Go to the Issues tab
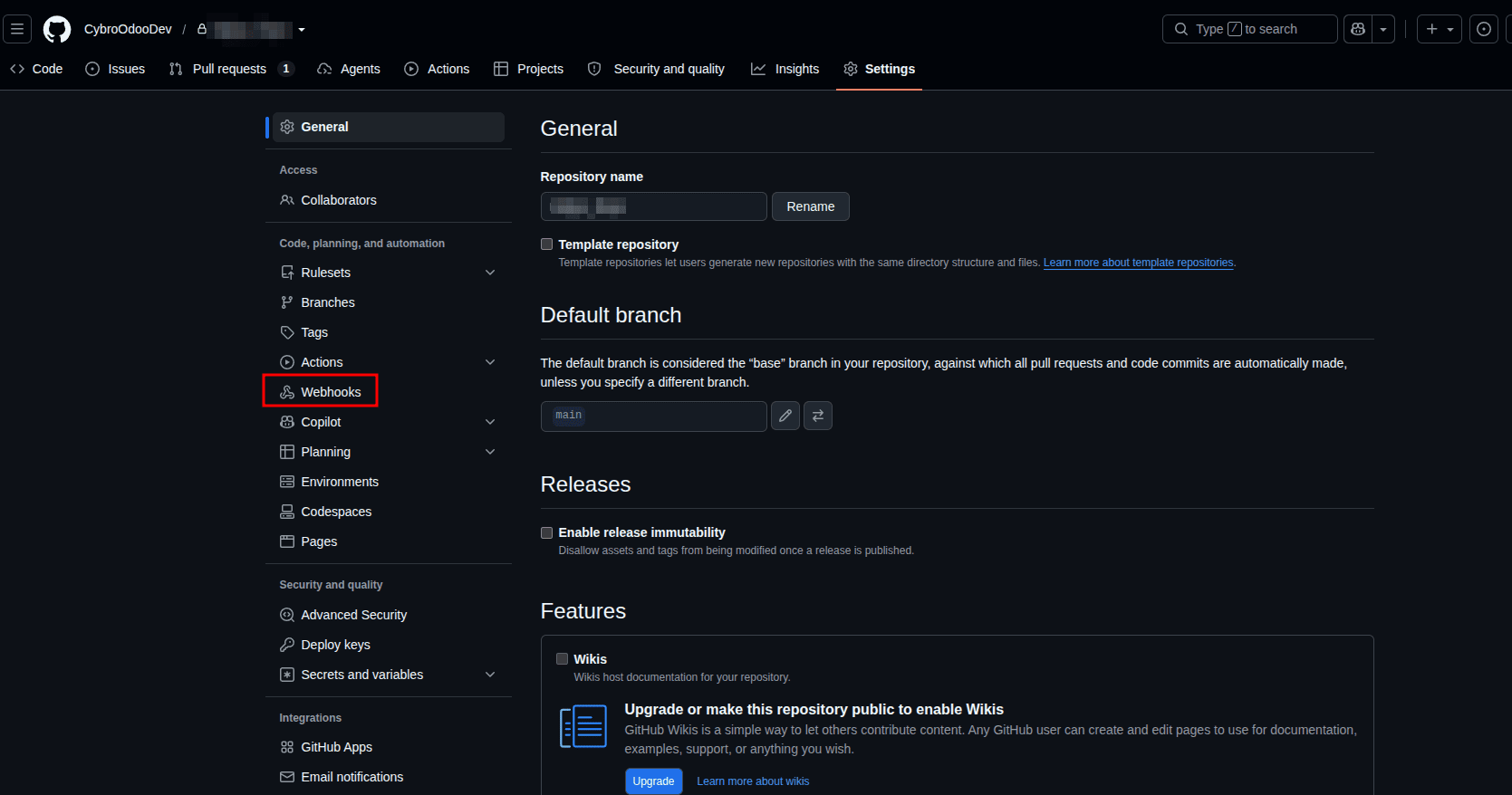The image size is (1512, 795). [115, 69]
